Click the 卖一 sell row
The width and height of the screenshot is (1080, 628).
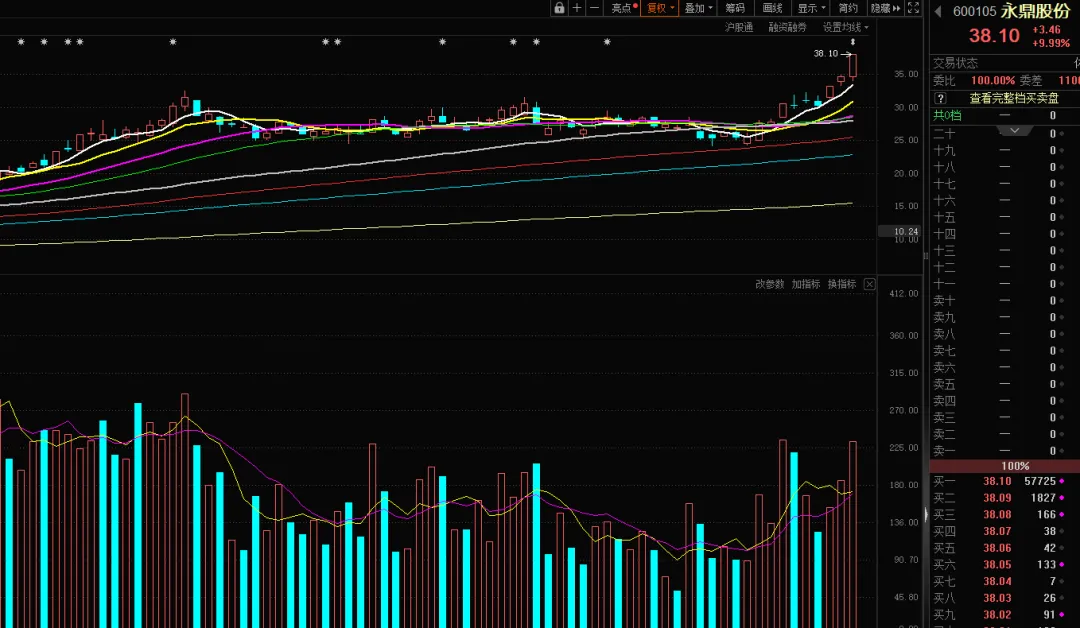pos(1004,451)
